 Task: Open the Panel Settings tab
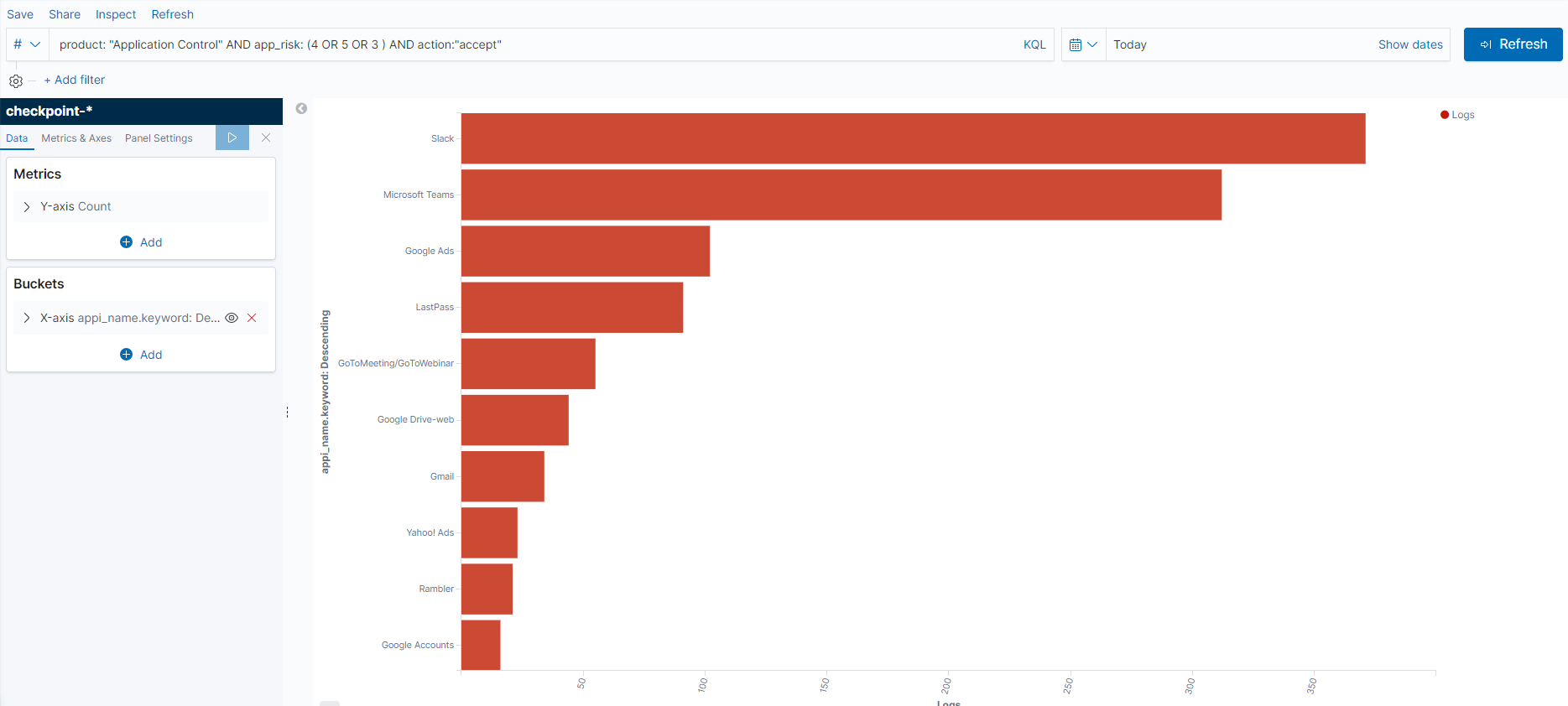pyautogui.click(x=159, y=138)
